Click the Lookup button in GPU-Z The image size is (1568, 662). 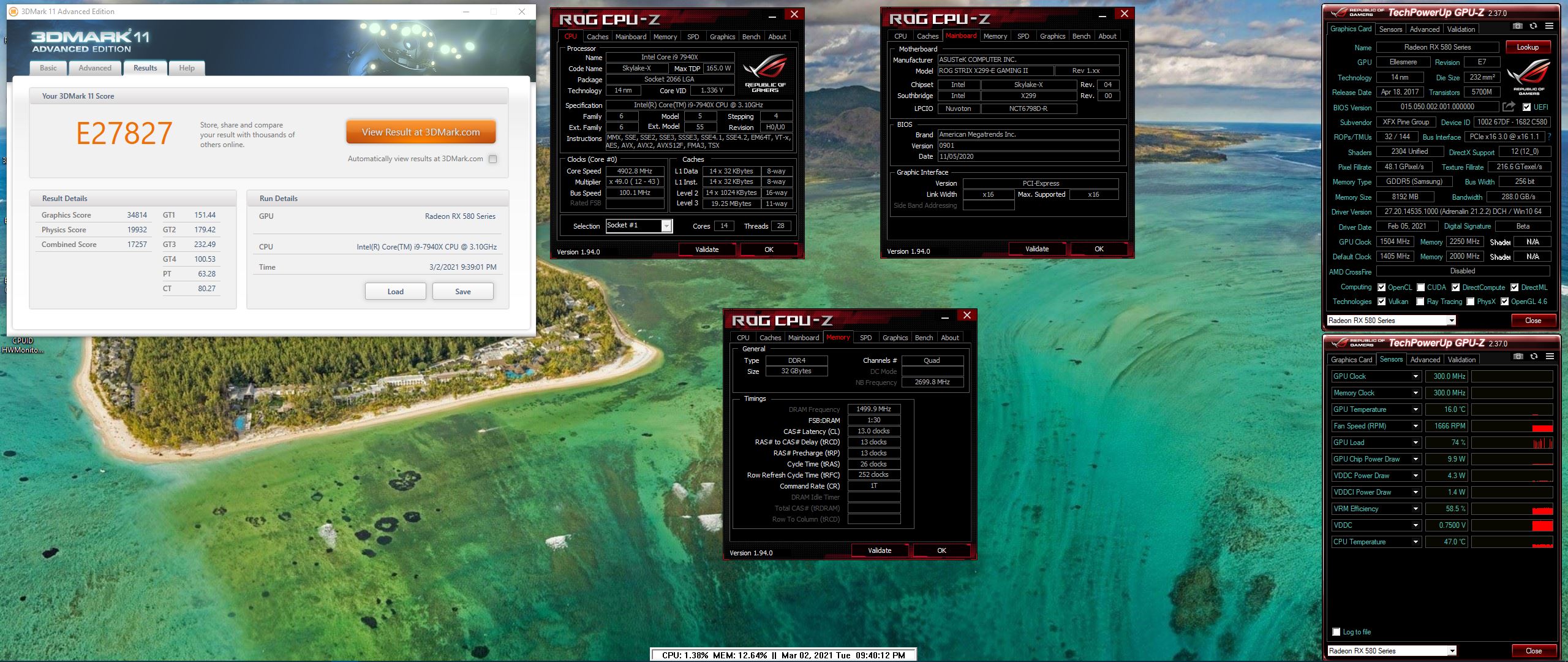point(1527,47)
